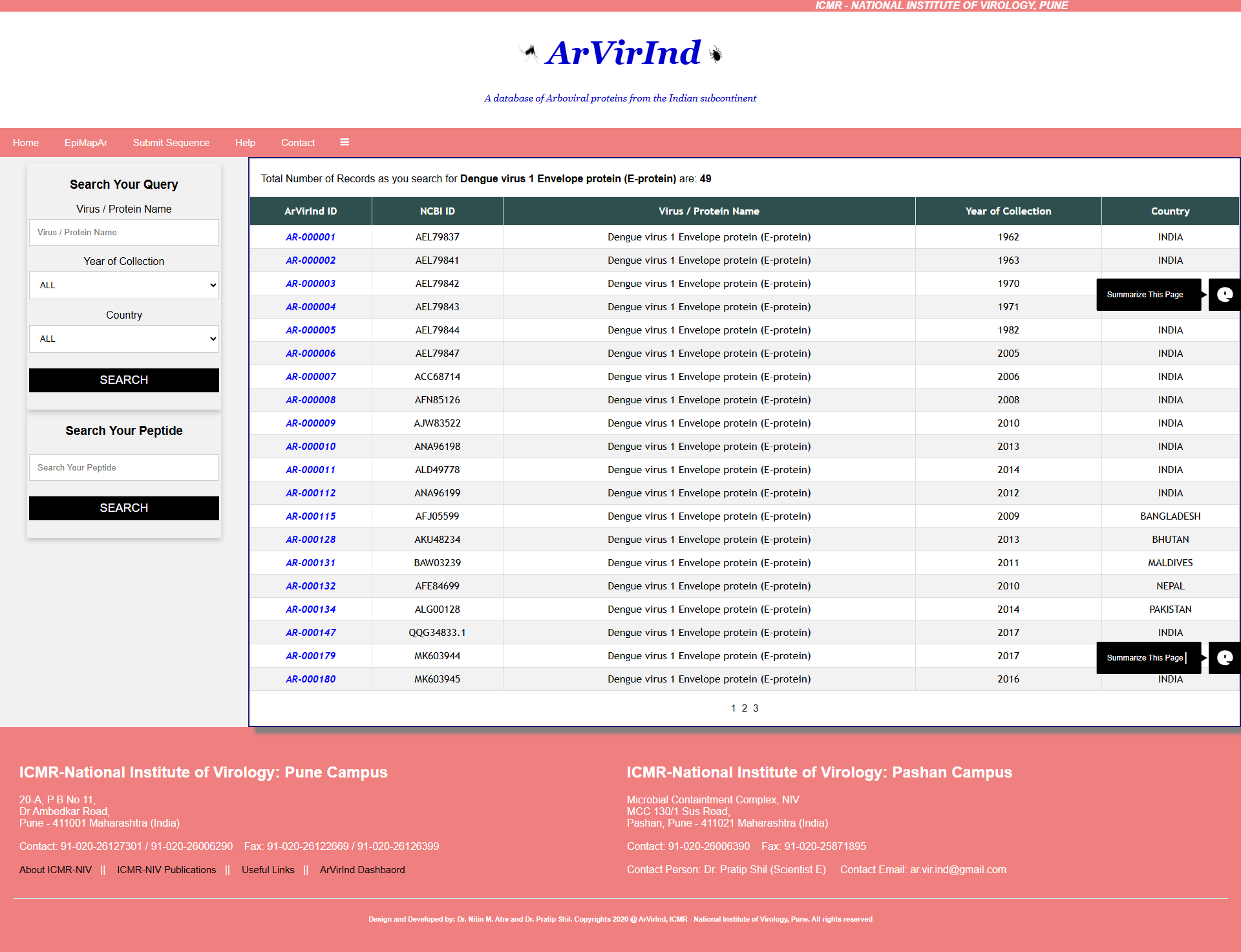This screenshot has width=1241, height=952.
Task: Open the EpiMapAr menu item
Action: tap(85, 143)
